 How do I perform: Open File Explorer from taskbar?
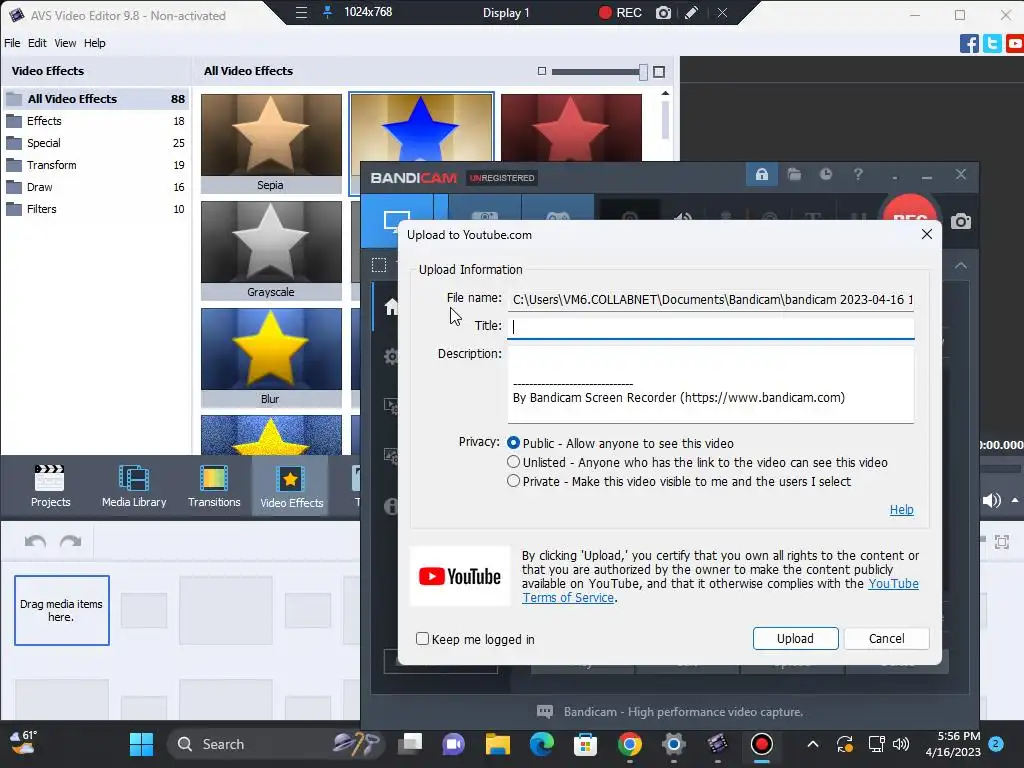click(498, 744)
